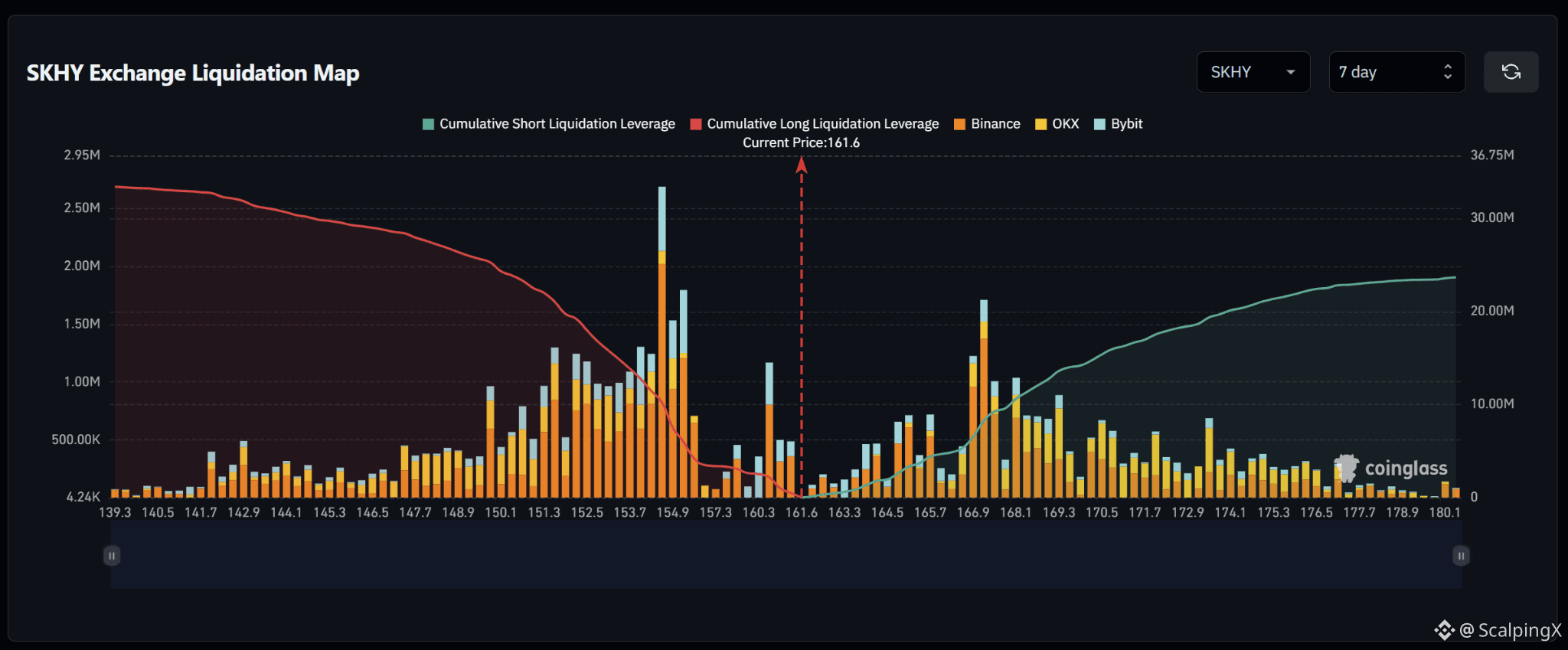Hide the Binance series in the legend
Viewport: 1568px width, 650px height.
pyautogui.click(x=987, y=124)
